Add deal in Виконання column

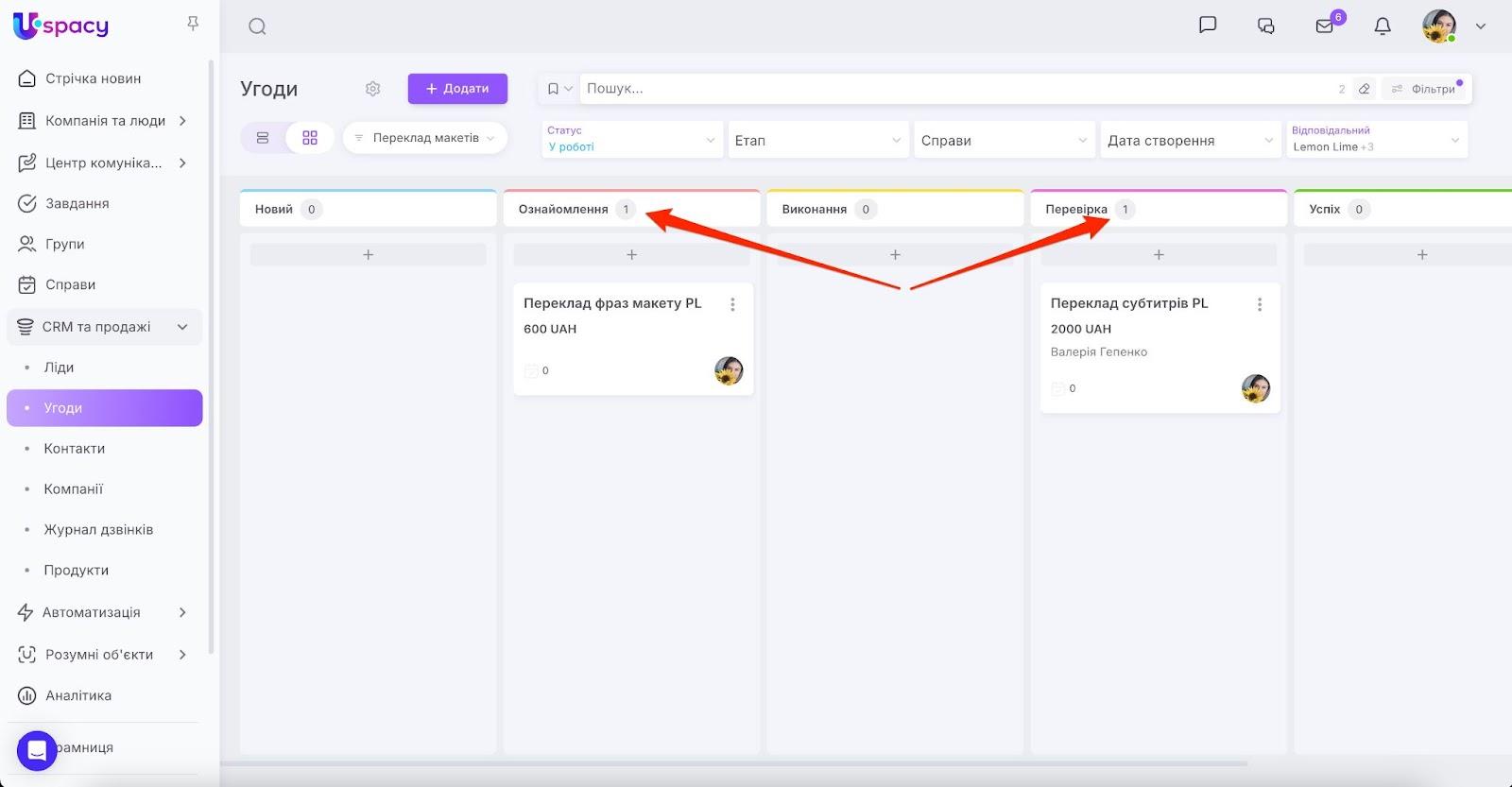(x=895, y=254)
